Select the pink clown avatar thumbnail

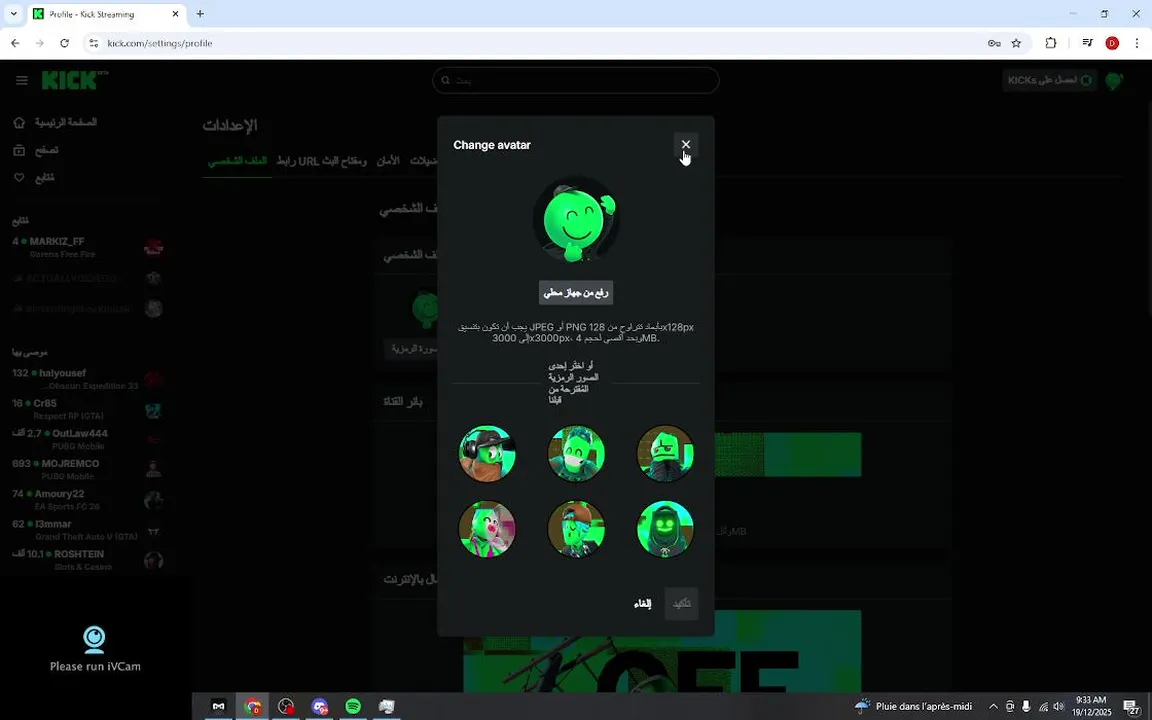tap(487, 529)
